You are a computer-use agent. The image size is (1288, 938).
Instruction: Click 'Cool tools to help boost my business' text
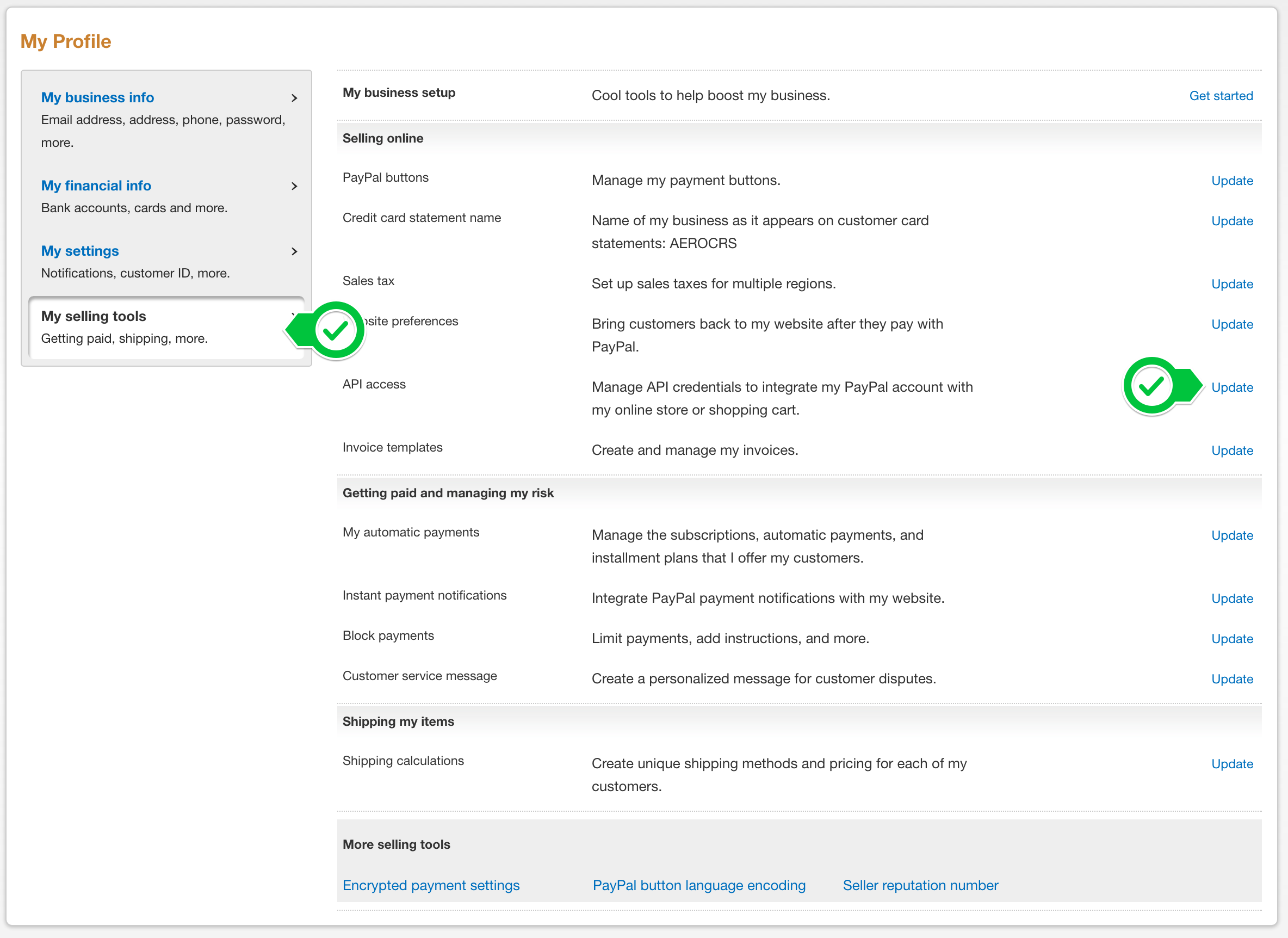click(x=710, y=95)
